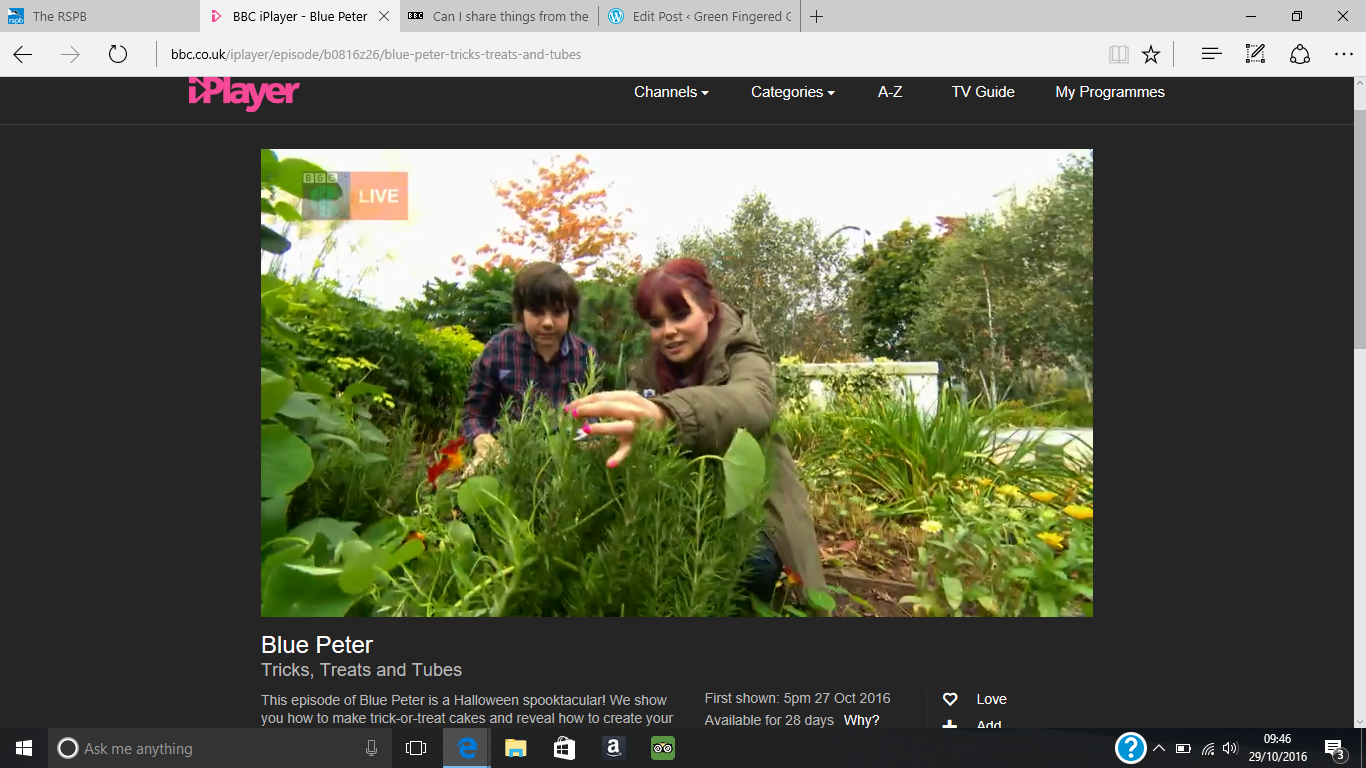The width and height of the screenshot is (1366, 768).
Task: Open the TV Guide link
Action: (x=982, y=92)
